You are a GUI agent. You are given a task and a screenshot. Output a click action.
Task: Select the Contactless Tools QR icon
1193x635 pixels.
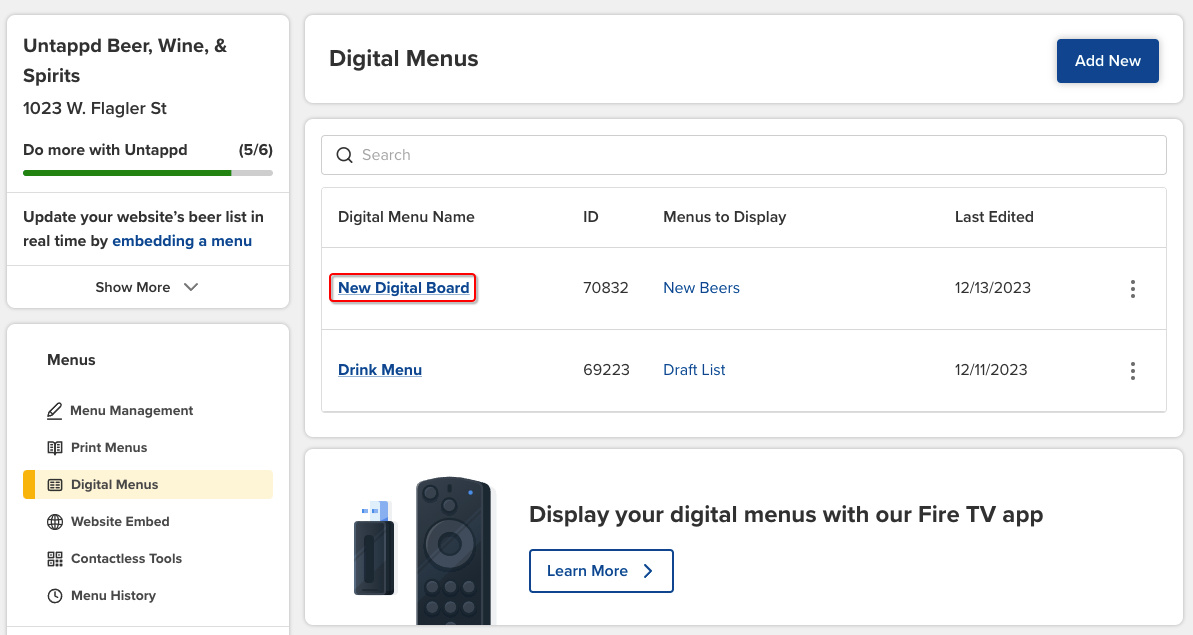point(52,558)
